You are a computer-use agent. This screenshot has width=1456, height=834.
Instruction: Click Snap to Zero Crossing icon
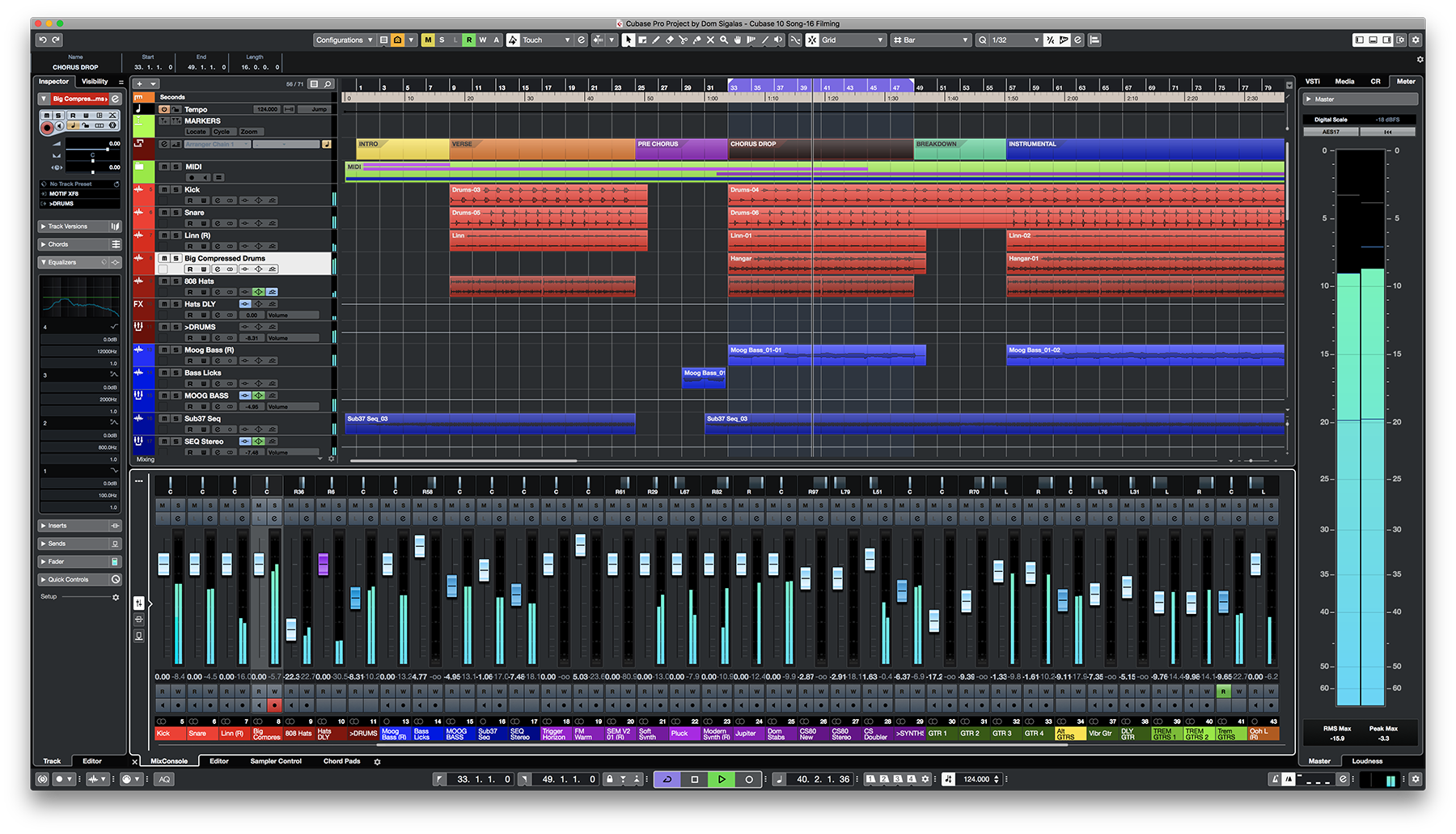[795, 40]
